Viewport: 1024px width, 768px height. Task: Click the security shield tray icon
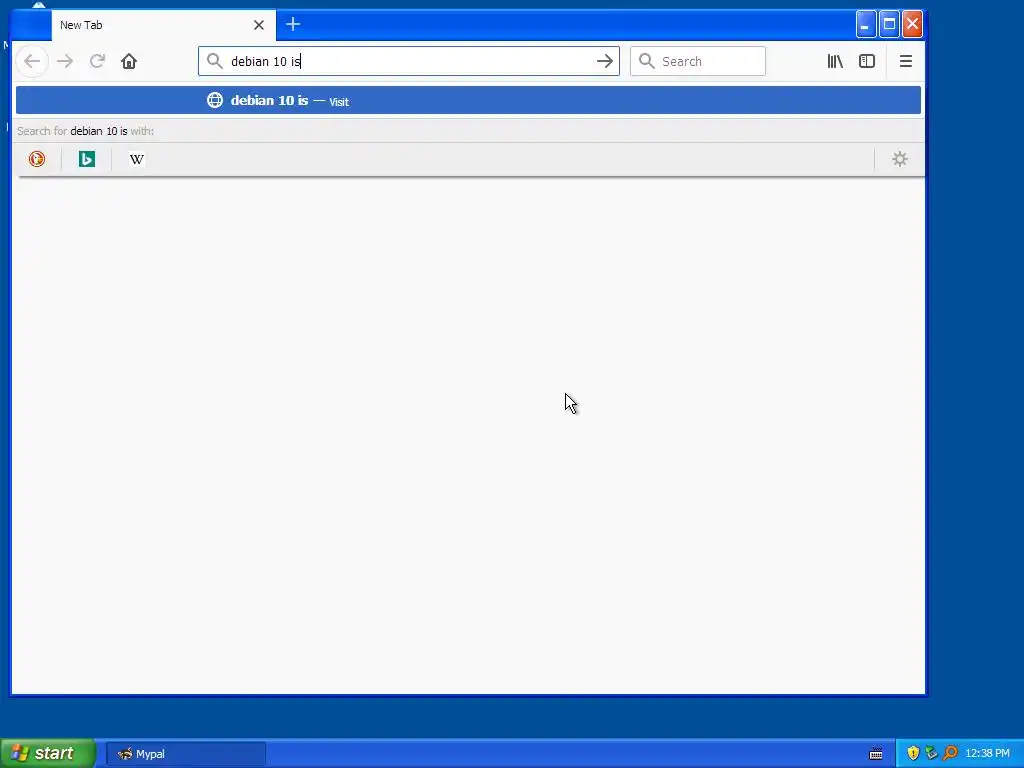(912, 753)
